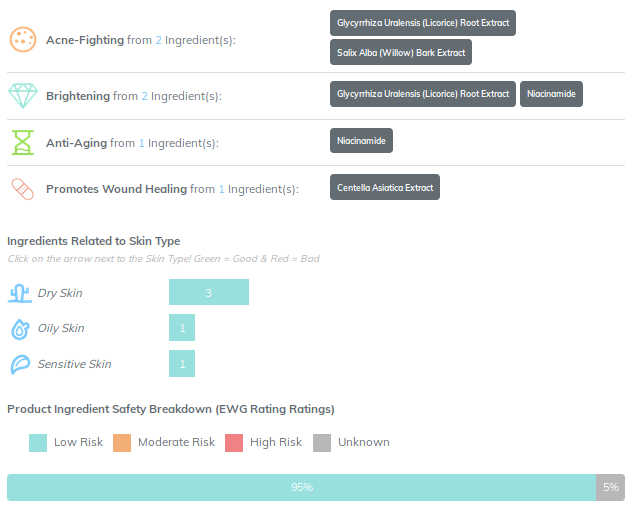Image resolution: width=635 pixels, height=508 pixels.
Task: Click Niacinamide tag in Anti-Aging row
Action: coord(361,140)
